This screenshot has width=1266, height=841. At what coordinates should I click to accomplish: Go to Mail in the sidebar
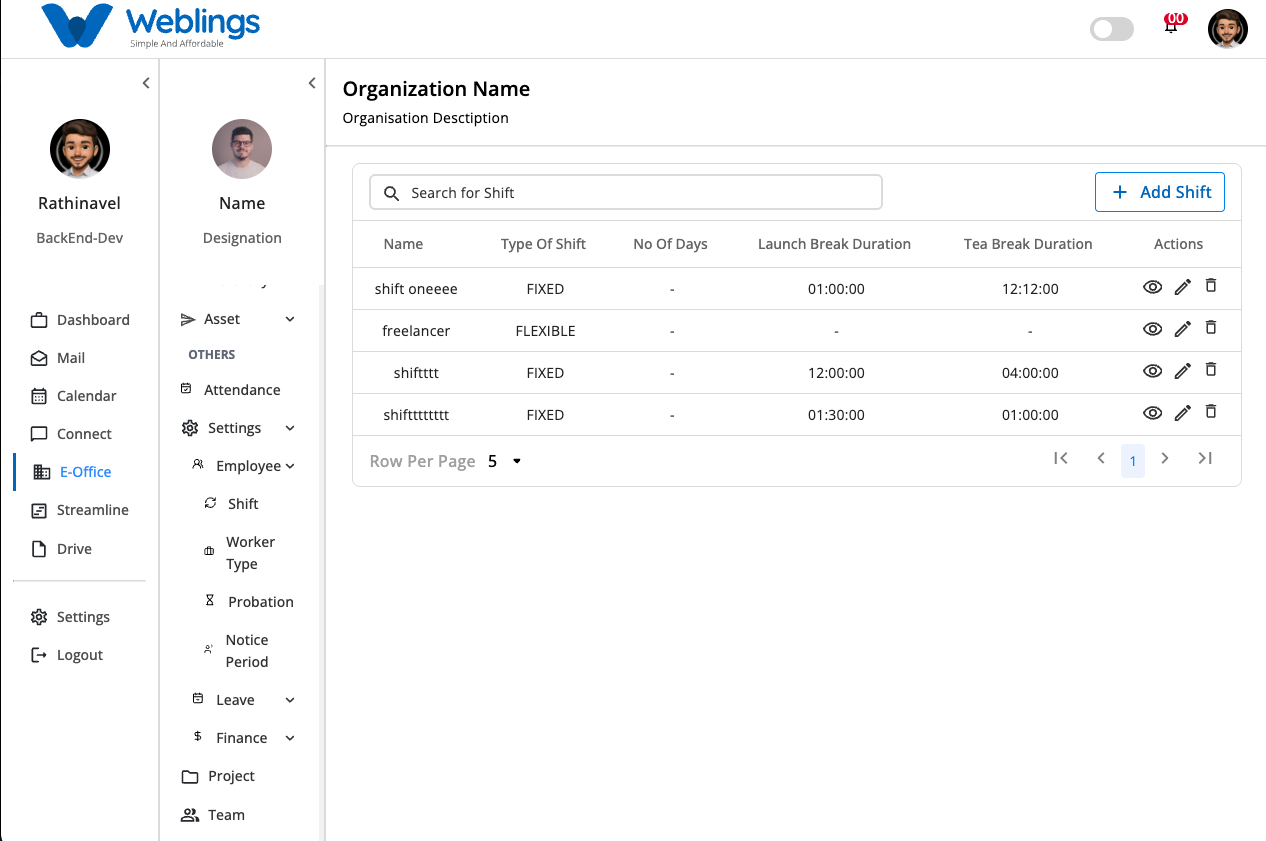[58, 358]
